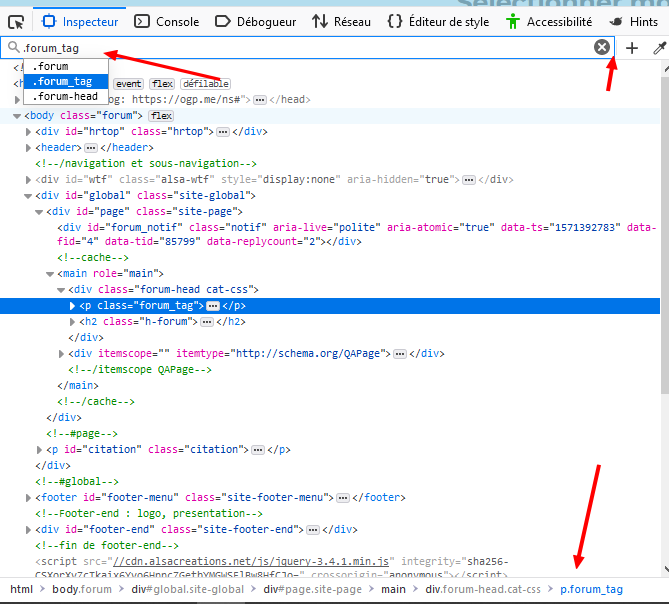Collapse the main role=main node
Image resolution: width=669 pixels, height=604 pixels.
50,274
